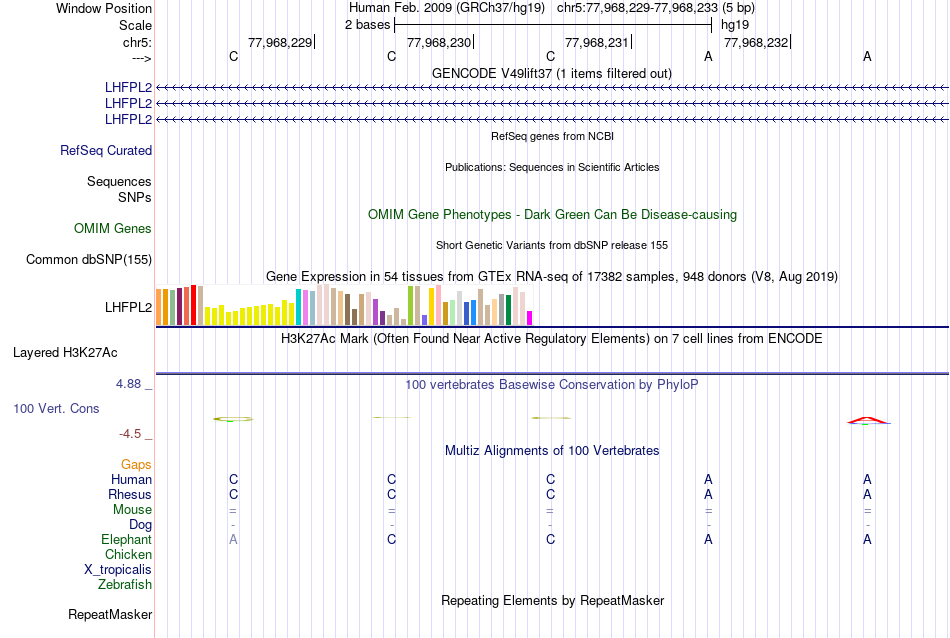The height and width of the screenshot is (638, 950).
Task: Click the '77,968,229' ruler position
Action: (280, 42)
